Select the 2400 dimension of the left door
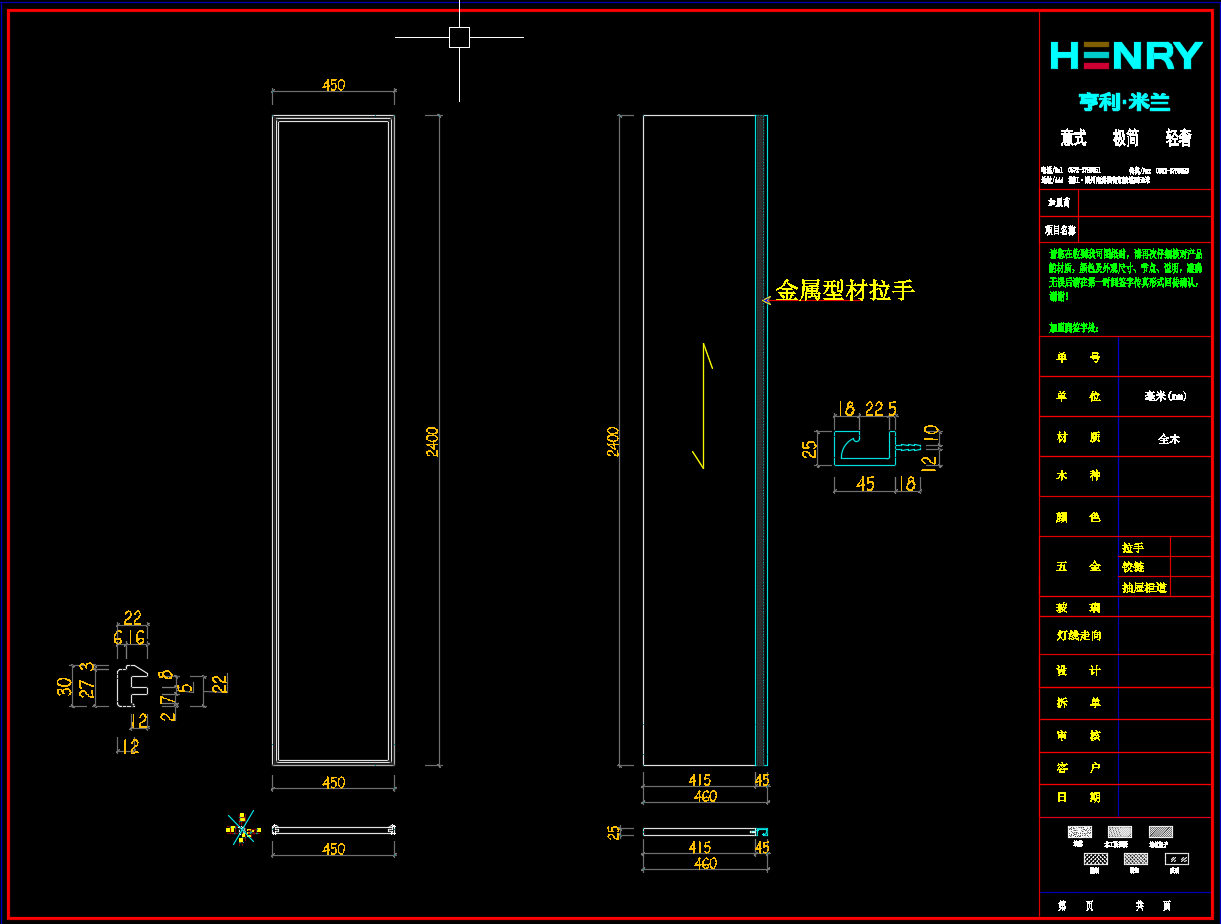Image resolution: width=1221 pixels, height=924 pixels. tap(432, 441)
